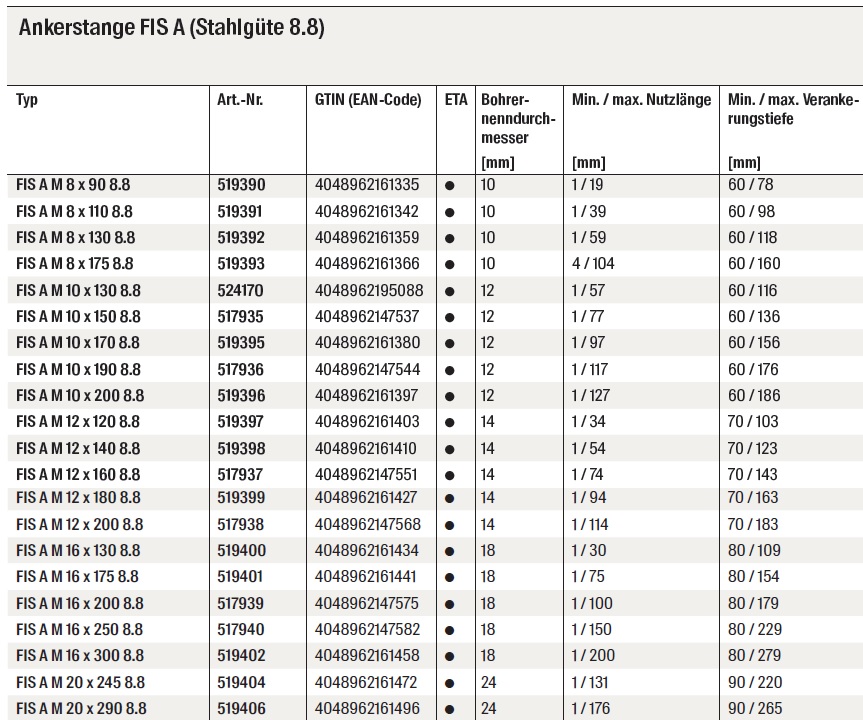The height and width of the screenshot is (720, 863).
Task: Click the Min. / max. Verankerungstiefe header
Action: pyautogui.click(x=793, y=109)
